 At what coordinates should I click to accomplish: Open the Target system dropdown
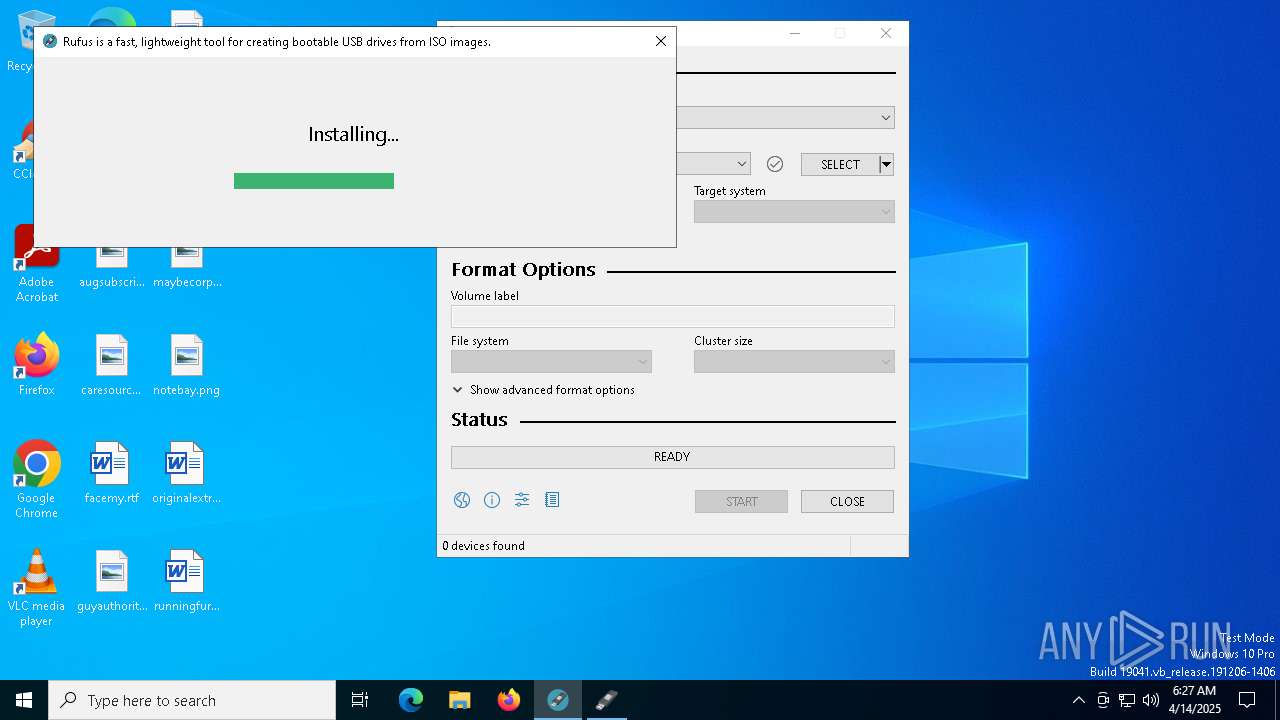pyautogui.click(x=794, y=211)
